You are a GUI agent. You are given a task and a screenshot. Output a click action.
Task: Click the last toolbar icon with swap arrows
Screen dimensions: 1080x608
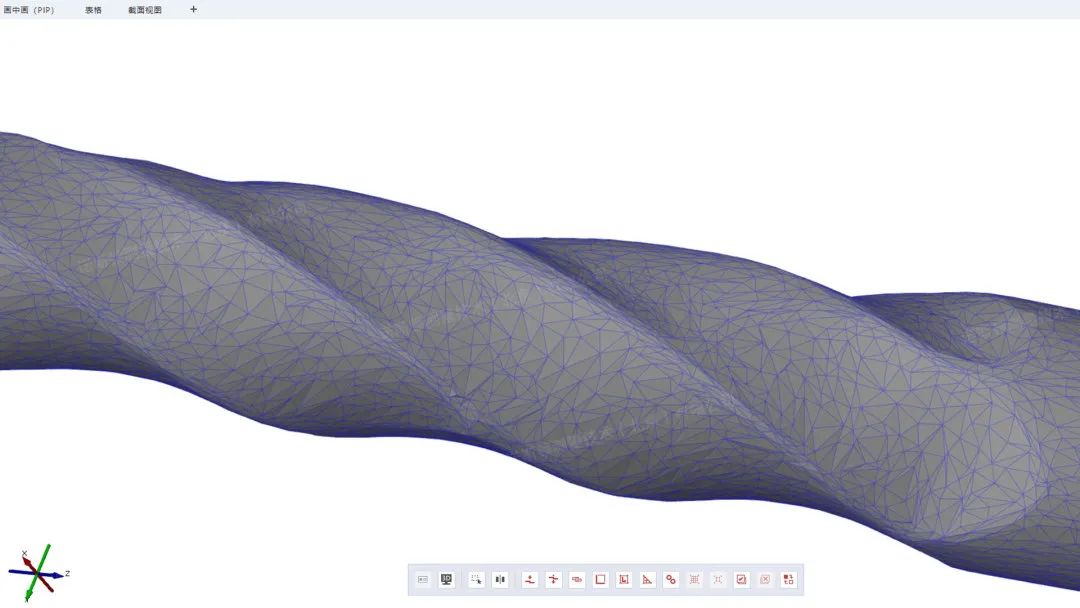[x=788, y=579]
